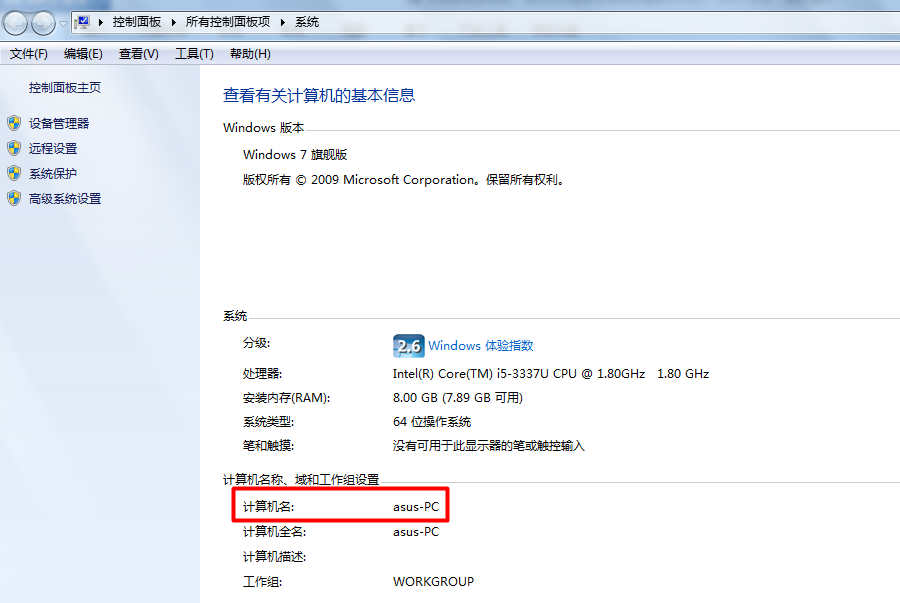
Task: Open 系统保护 link
Action: [53, 173]
